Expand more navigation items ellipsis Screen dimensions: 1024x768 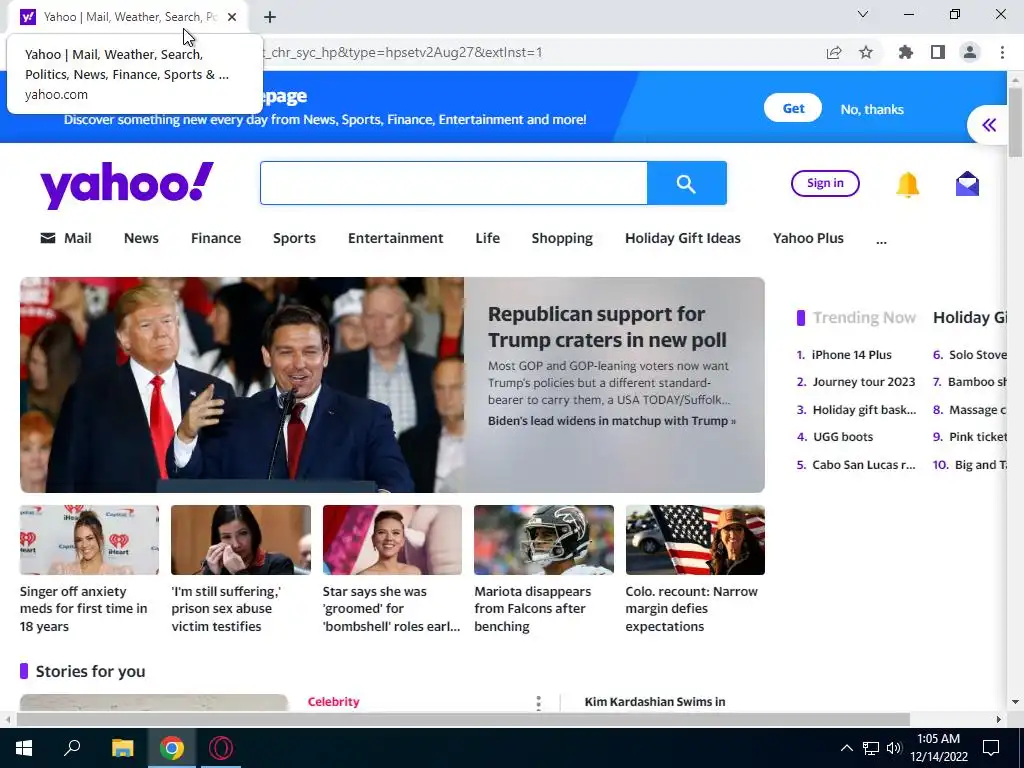881,241
